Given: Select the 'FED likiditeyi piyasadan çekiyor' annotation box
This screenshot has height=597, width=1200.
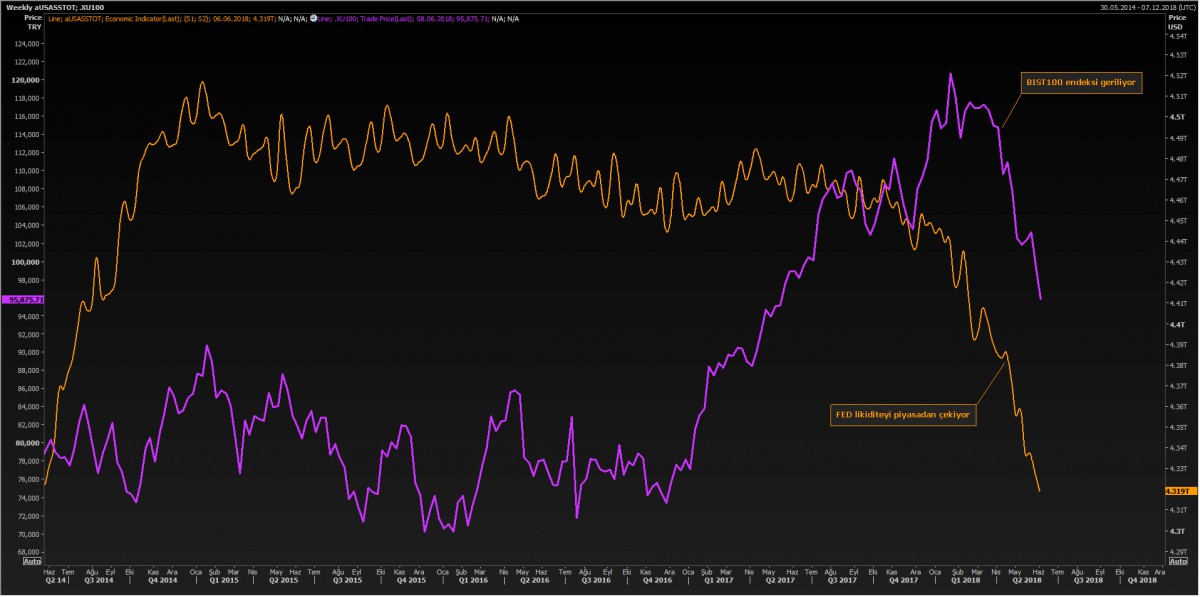Looking at the screenshot, I should 903,413.
